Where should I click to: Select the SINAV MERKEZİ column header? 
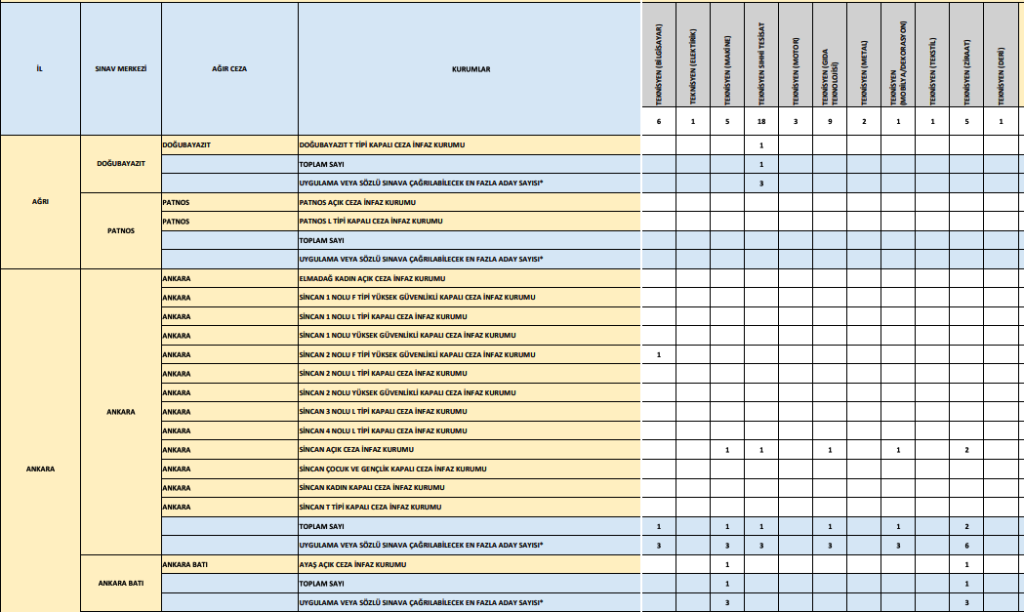pyautogui.click(x=119, y=68)
